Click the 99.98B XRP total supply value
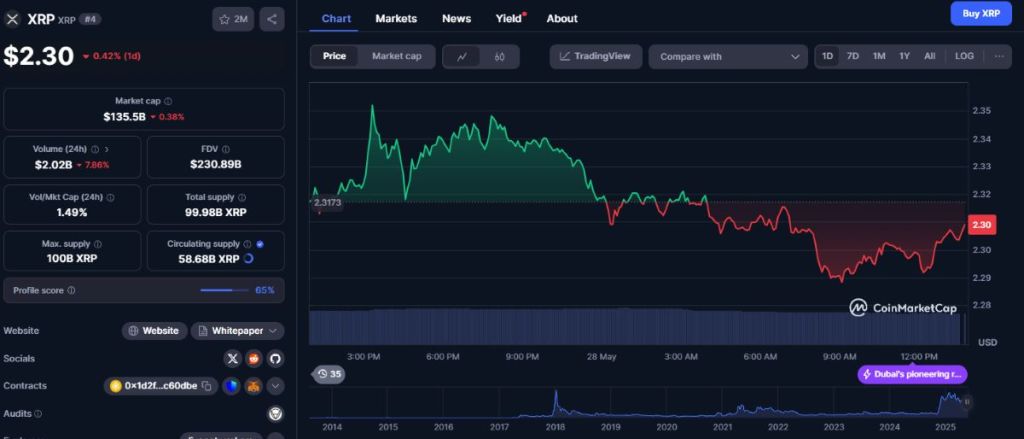Screen dimensions: 1024x439 tap(216, 212)
